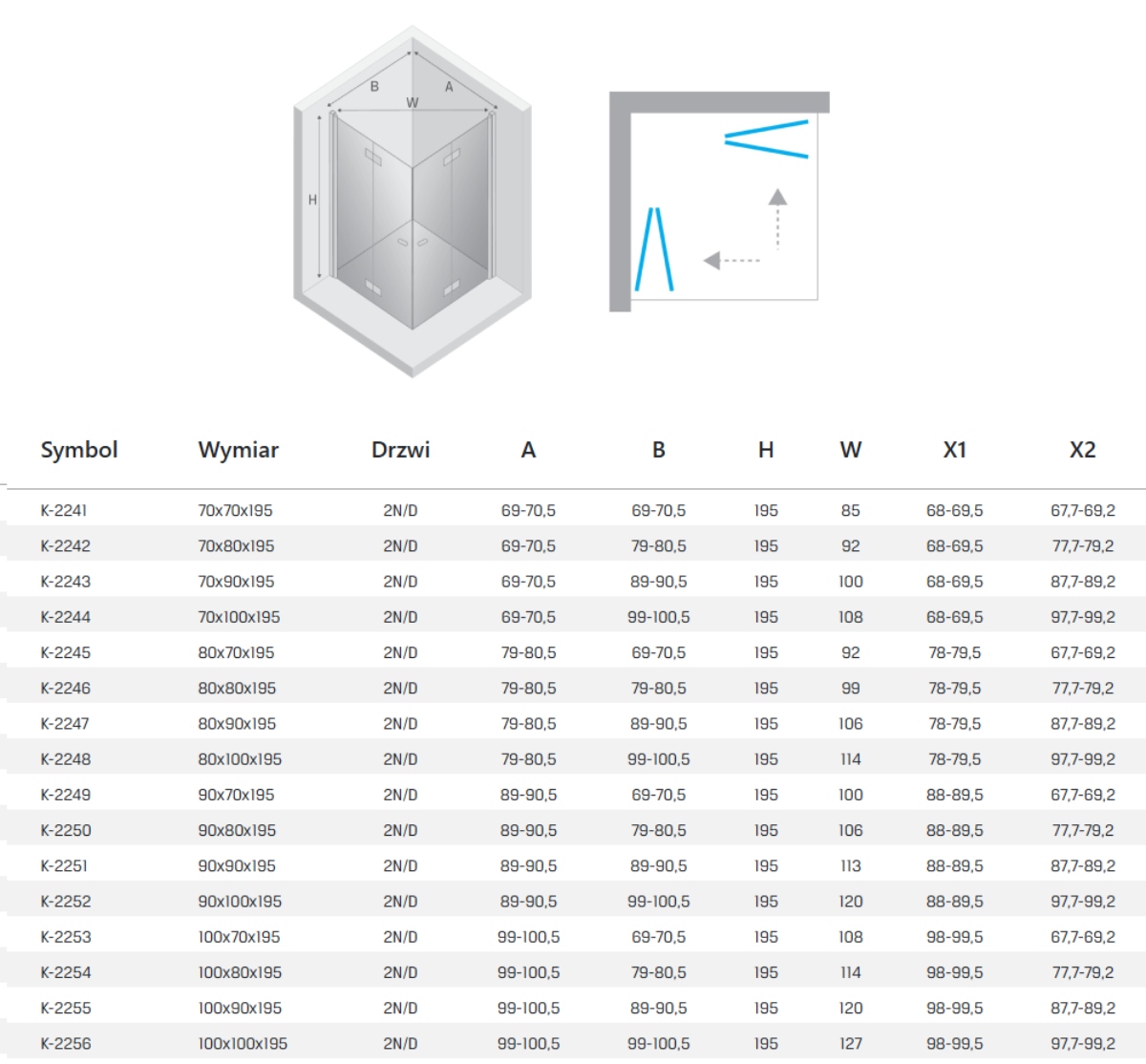The height and width of the screenshot is (1064, 1146).
Task: Click the Drzwi column header
Action: [x=400, y=450]
